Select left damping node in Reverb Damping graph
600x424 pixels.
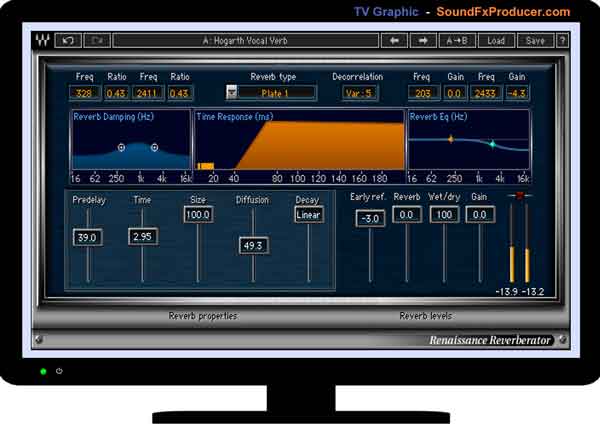pos(121,147)
